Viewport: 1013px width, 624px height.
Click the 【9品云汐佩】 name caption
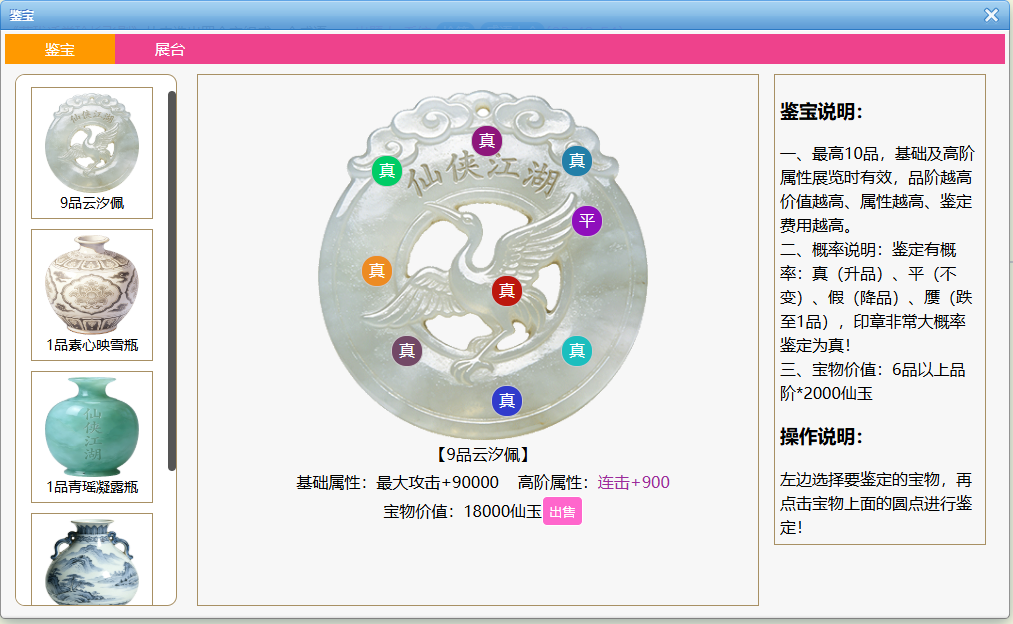[x=483, y=455]
